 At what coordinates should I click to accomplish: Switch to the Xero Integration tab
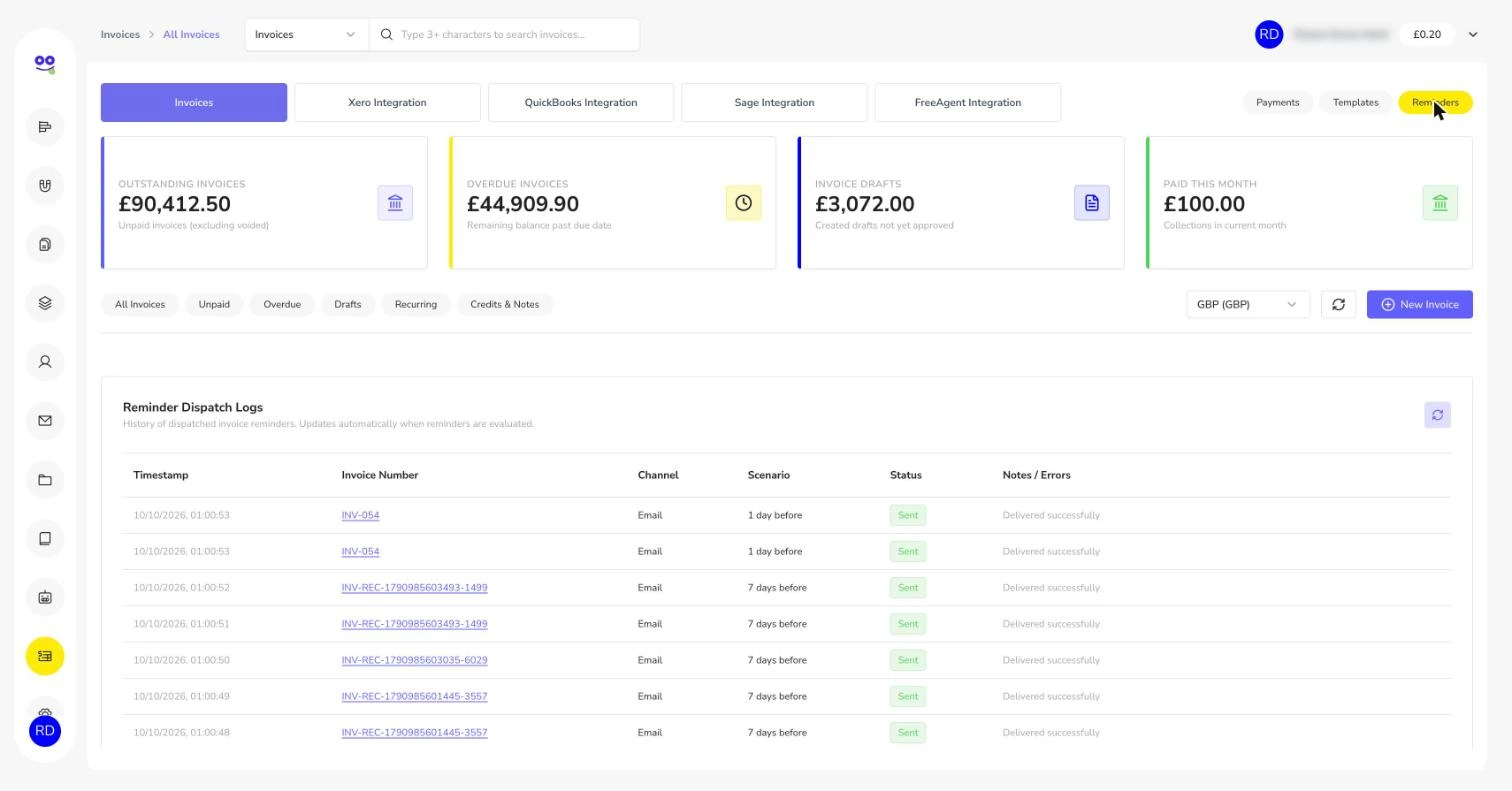(387, 102)
